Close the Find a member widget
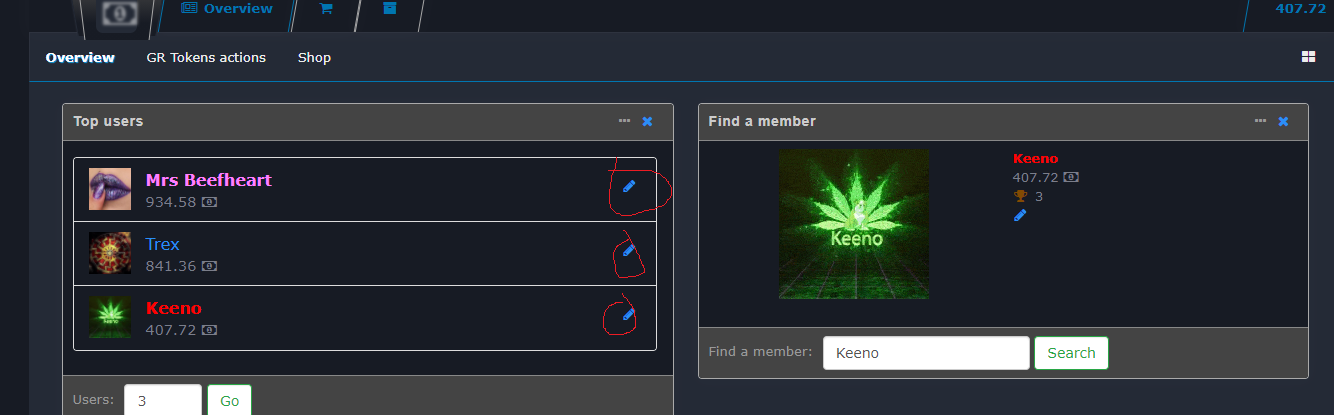The width and height of the screenshot is (1334, 415). click(1283, 121)
